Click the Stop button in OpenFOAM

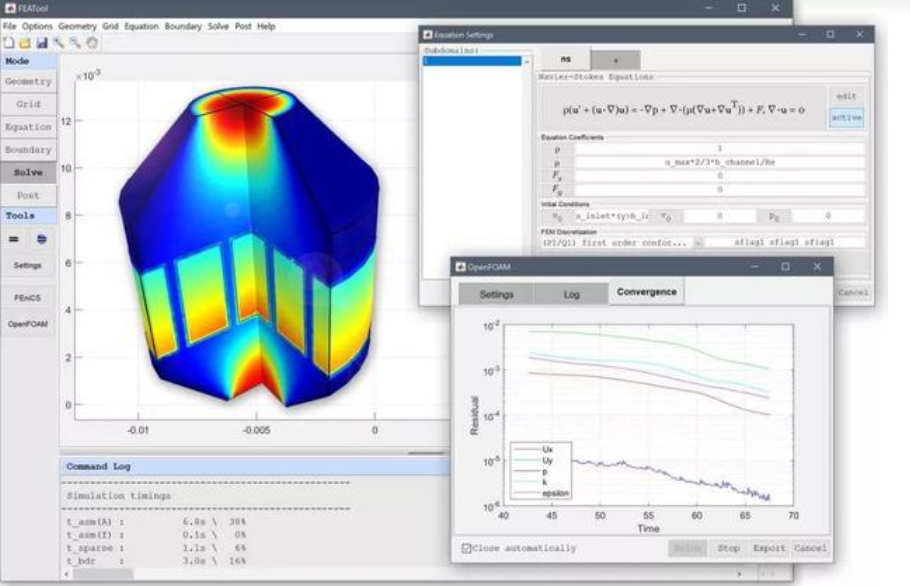click(728, 548)
